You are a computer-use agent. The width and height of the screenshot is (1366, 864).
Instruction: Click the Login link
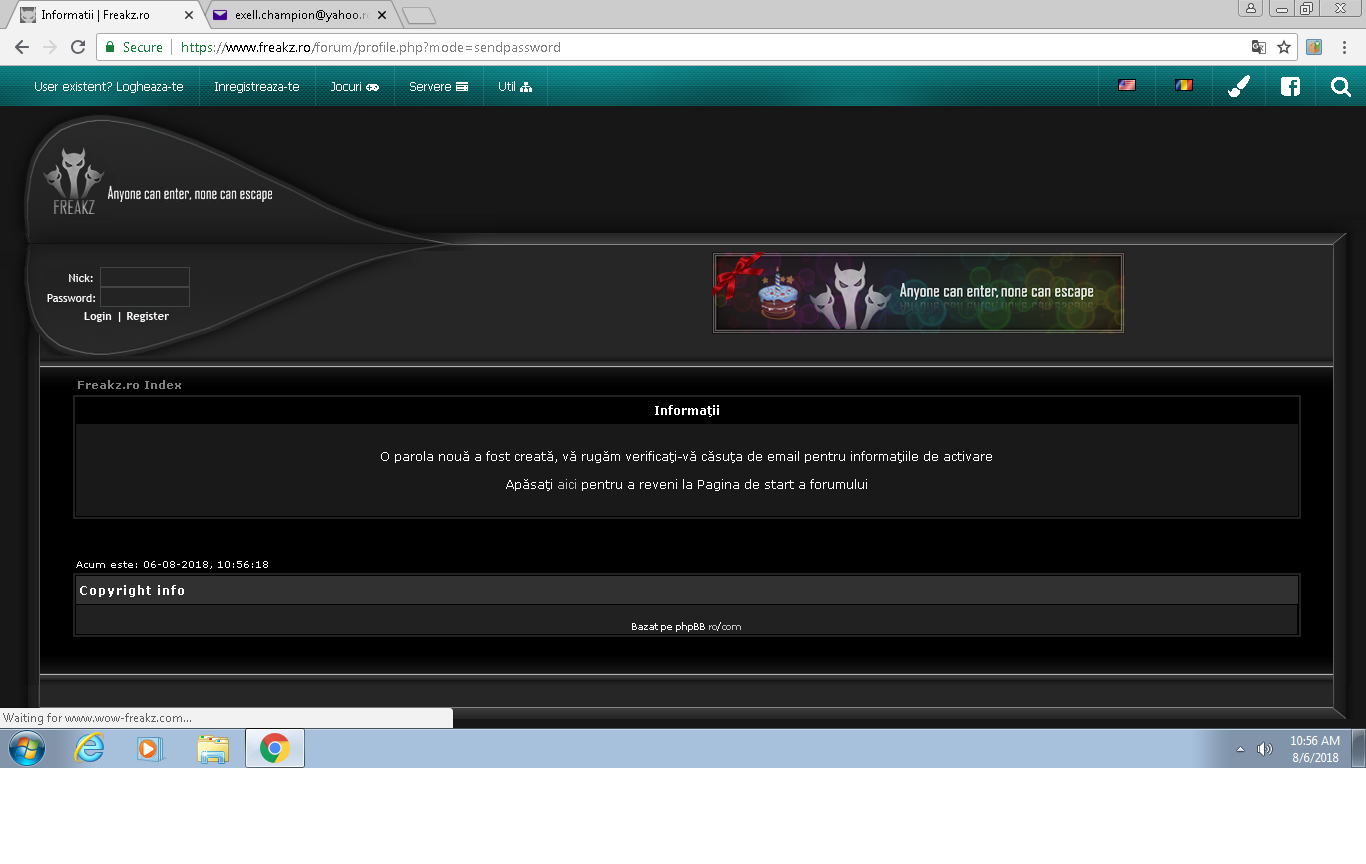[x=98, y=316]
